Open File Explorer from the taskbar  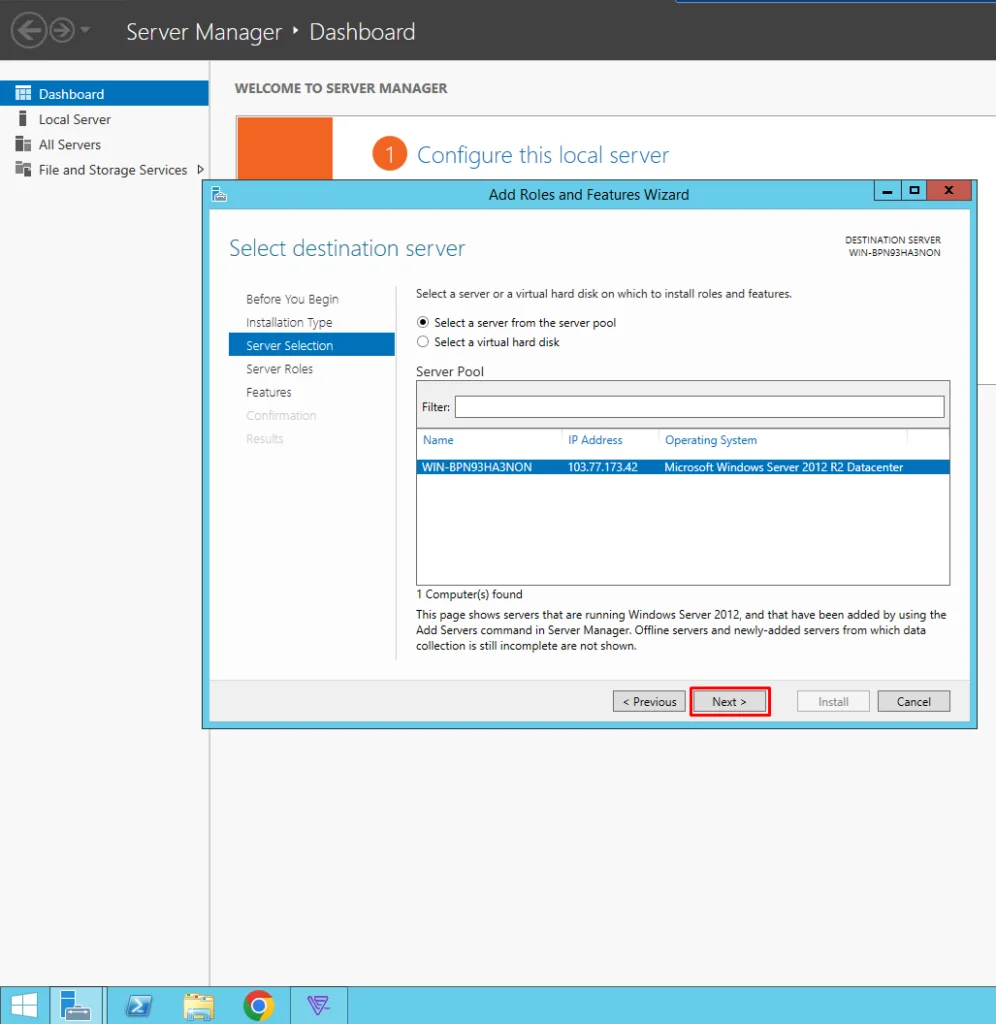click(x=199, y=1006)
